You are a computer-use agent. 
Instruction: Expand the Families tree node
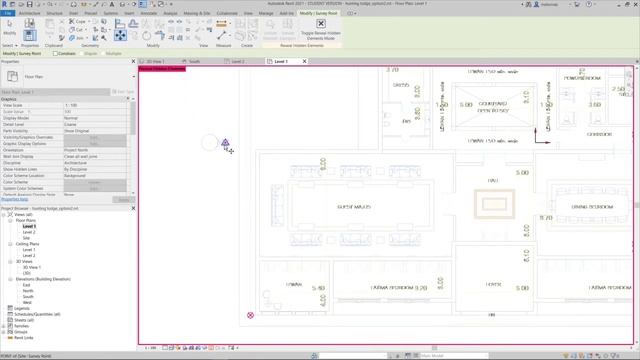tap(4, 326)
